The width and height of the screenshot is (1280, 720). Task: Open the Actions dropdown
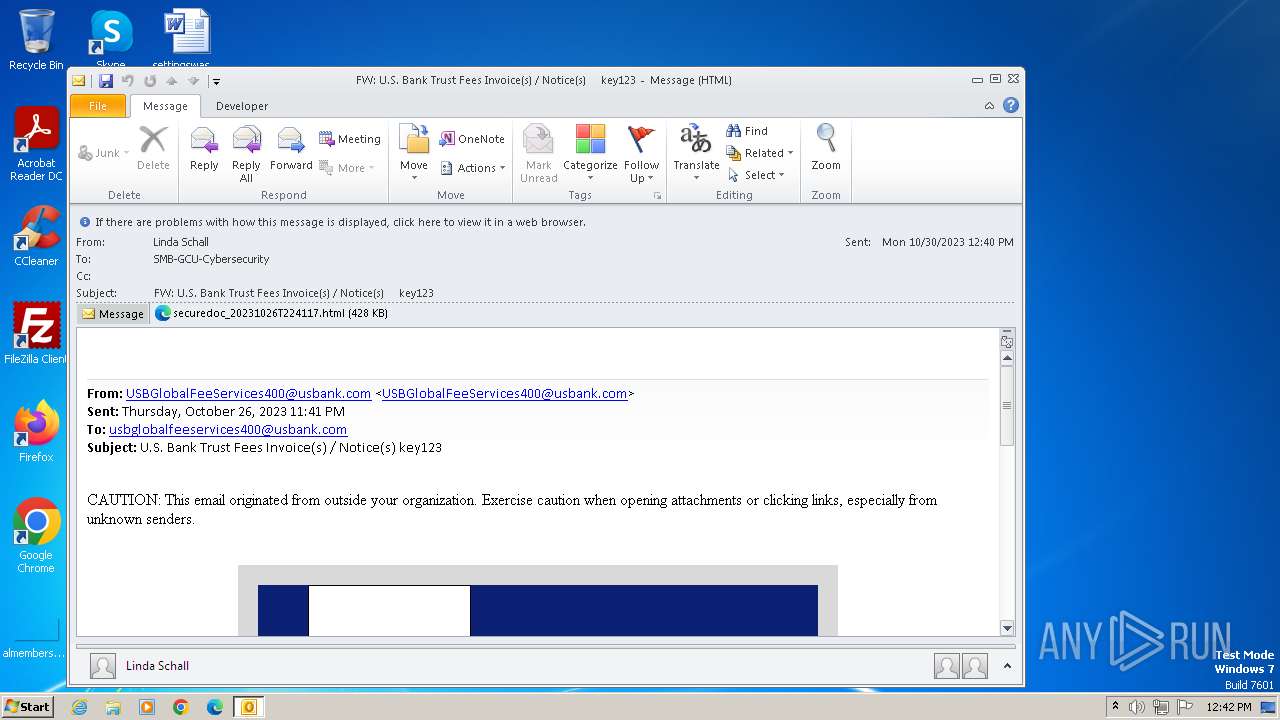[x=472, y=168]
